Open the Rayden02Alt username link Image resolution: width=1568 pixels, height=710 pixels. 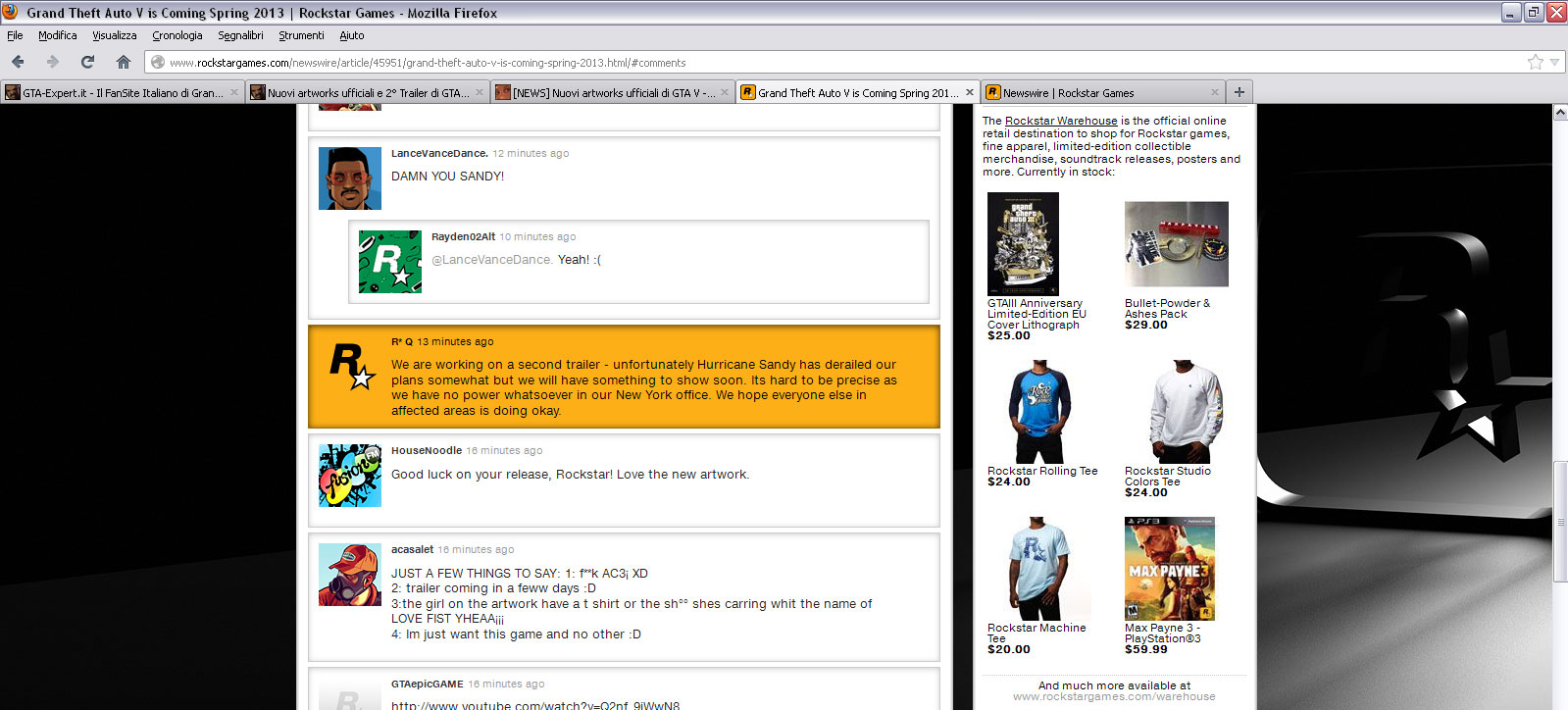[463, 236]
